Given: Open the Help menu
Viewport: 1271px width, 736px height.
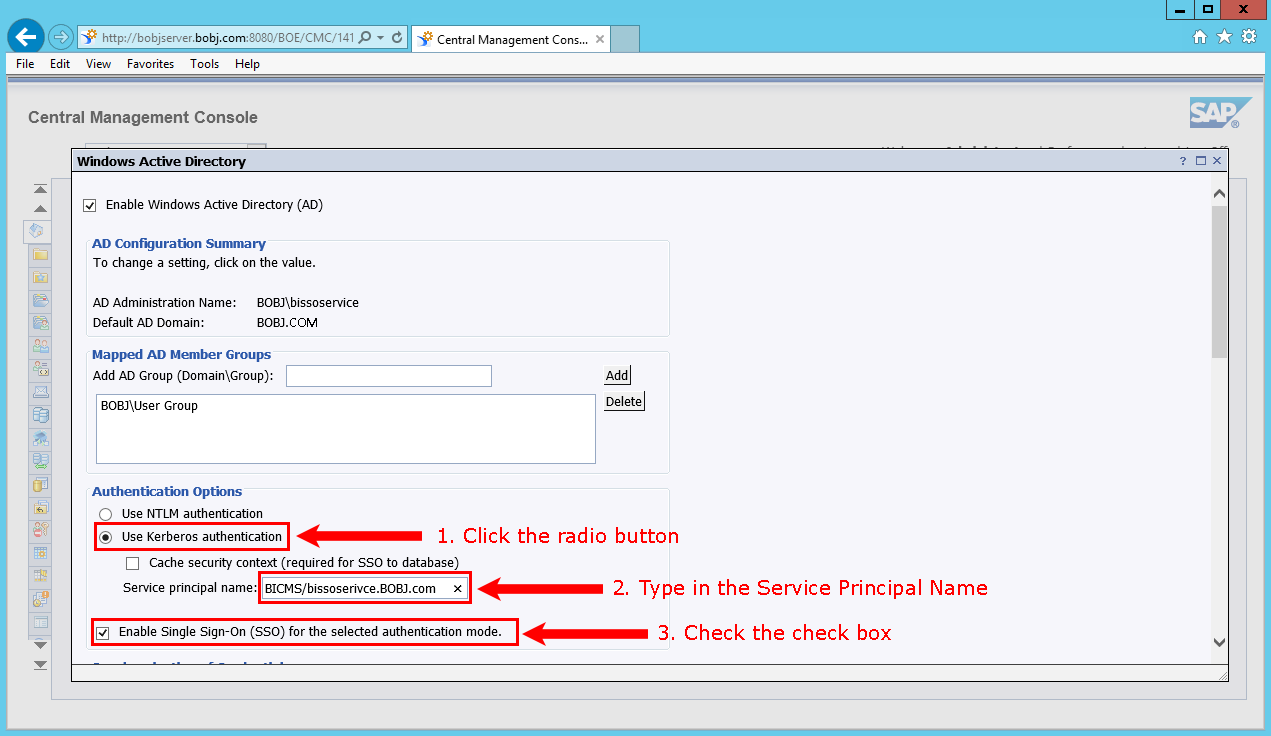Looking at the screenshot, I should pyautogui.click(x=247, y=64).
